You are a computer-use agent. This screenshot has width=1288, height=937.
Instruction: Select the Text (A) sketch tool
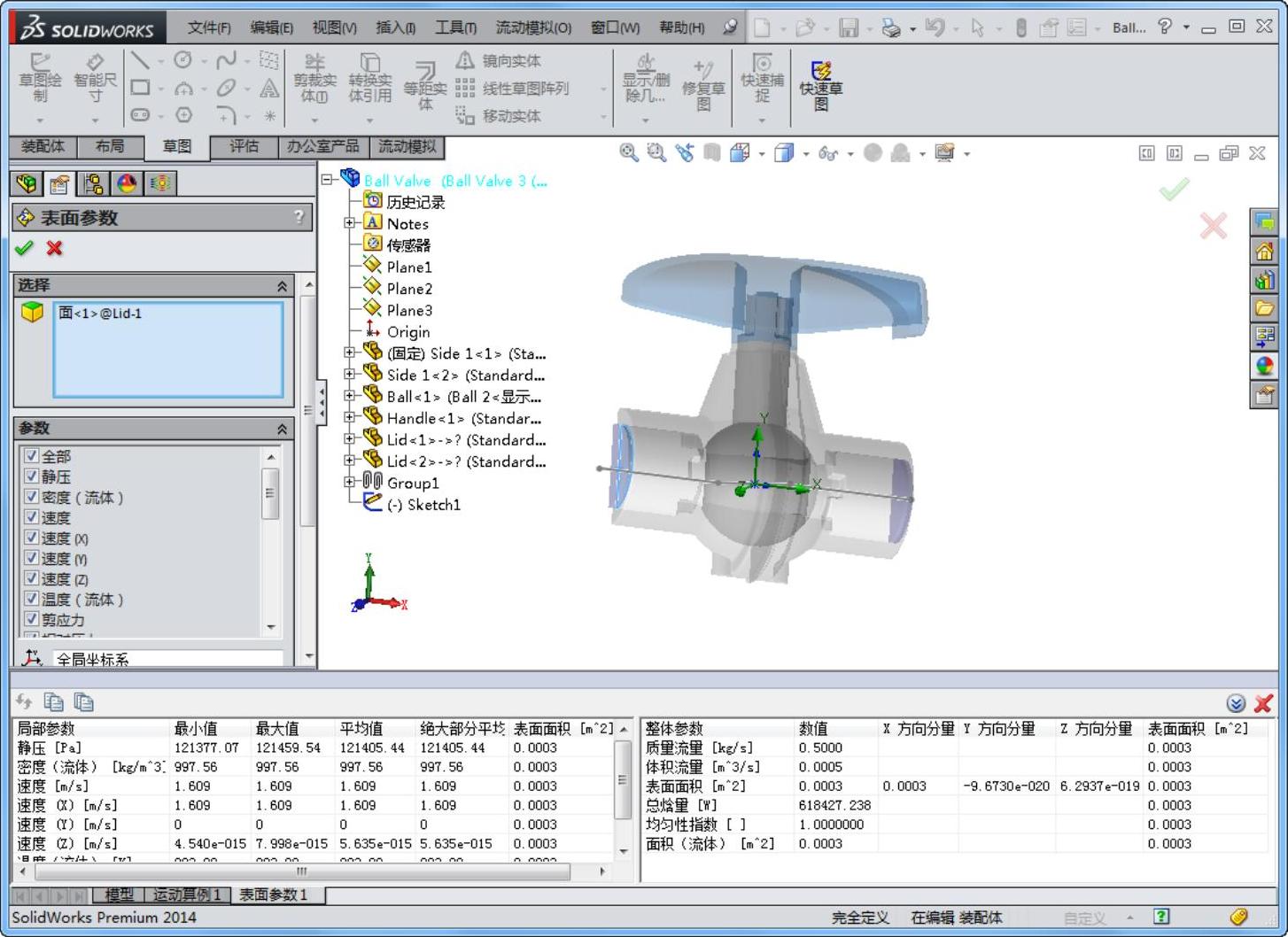click(269, 88)
